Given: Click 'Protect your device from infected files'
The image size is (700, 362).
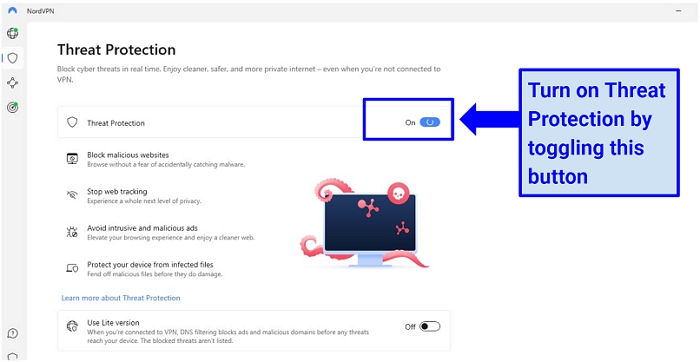Looking at the screenshot, I should pos(150,264).
